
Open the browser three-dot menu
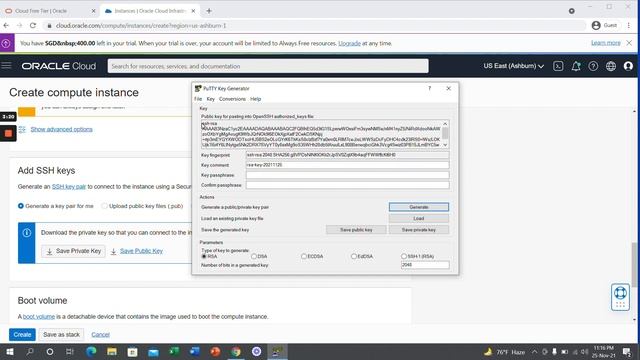629,25
